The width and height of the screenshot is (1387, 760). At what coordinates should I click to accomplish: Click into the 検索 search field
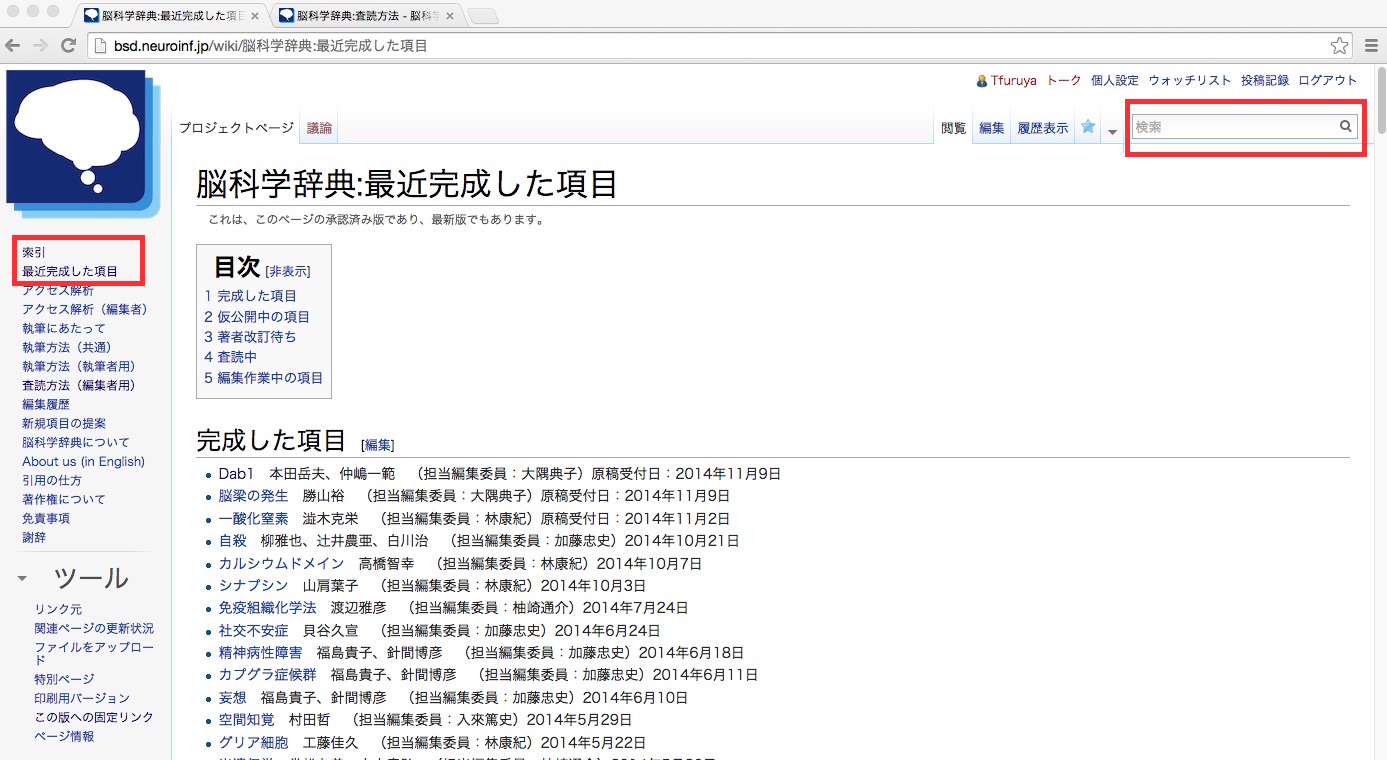(x=1235, y=127)
